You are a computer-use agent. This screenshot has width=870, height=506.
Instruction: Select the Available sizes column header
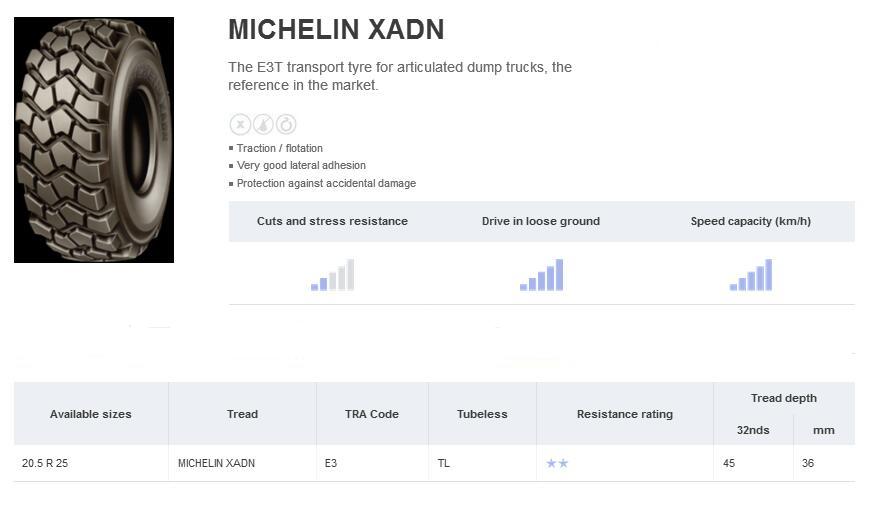(x=91, y=414)
